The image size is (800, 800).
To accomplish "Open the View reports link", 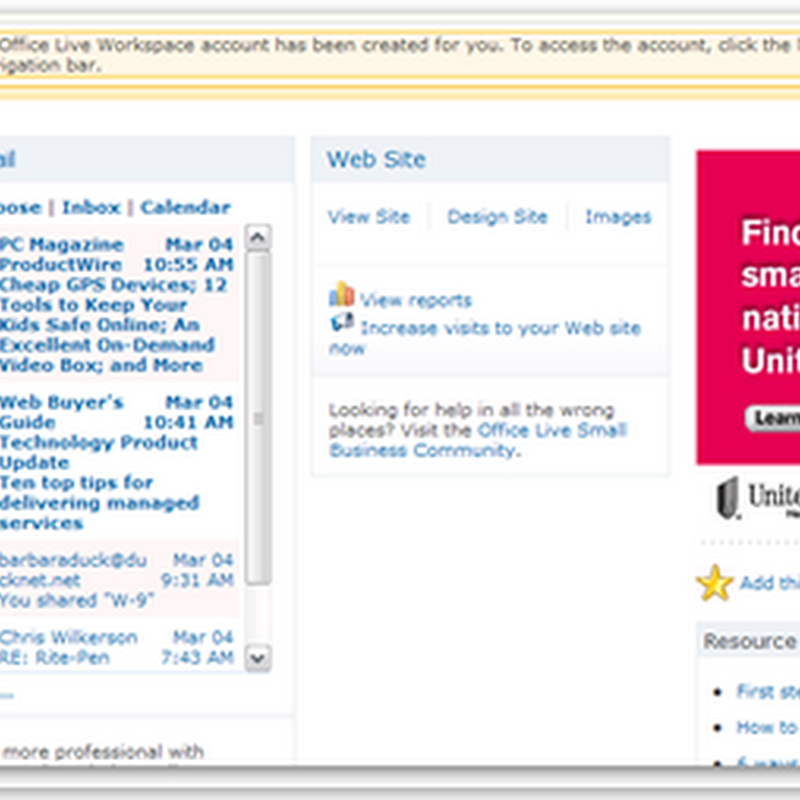I will (416, 300).
